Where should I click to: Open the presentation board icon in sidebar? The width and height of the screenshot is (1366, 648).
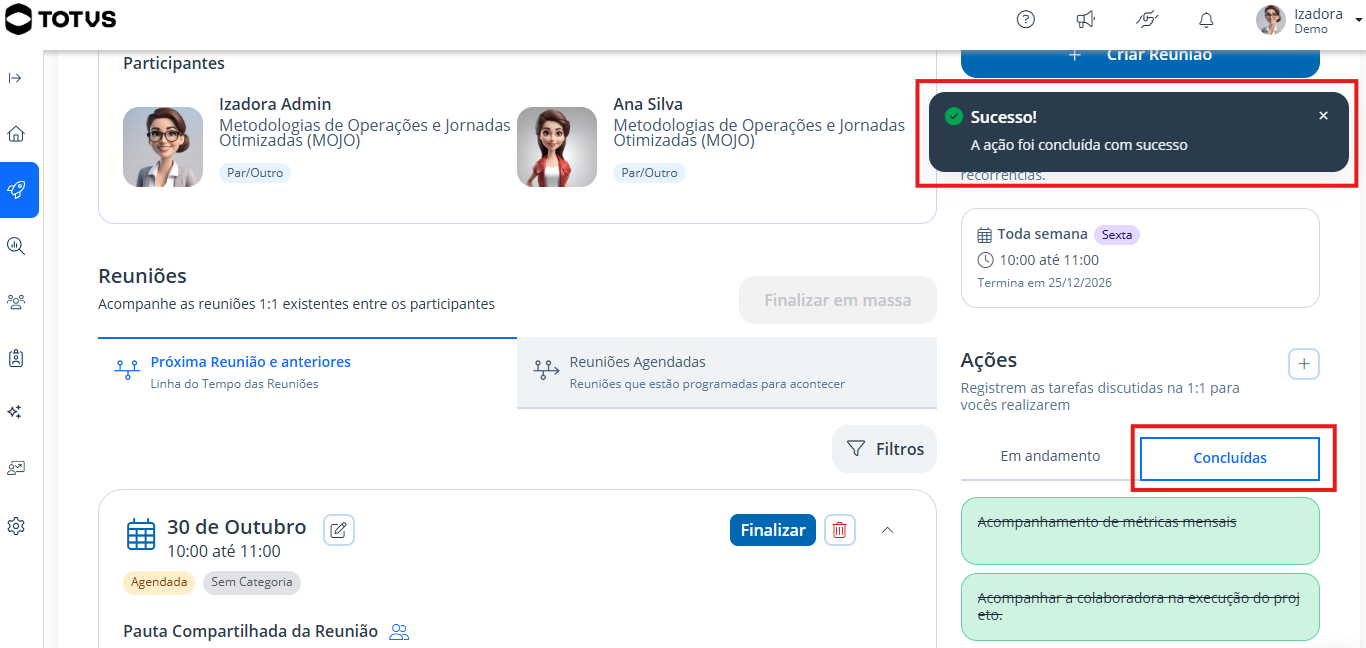(x=15, y=468)
